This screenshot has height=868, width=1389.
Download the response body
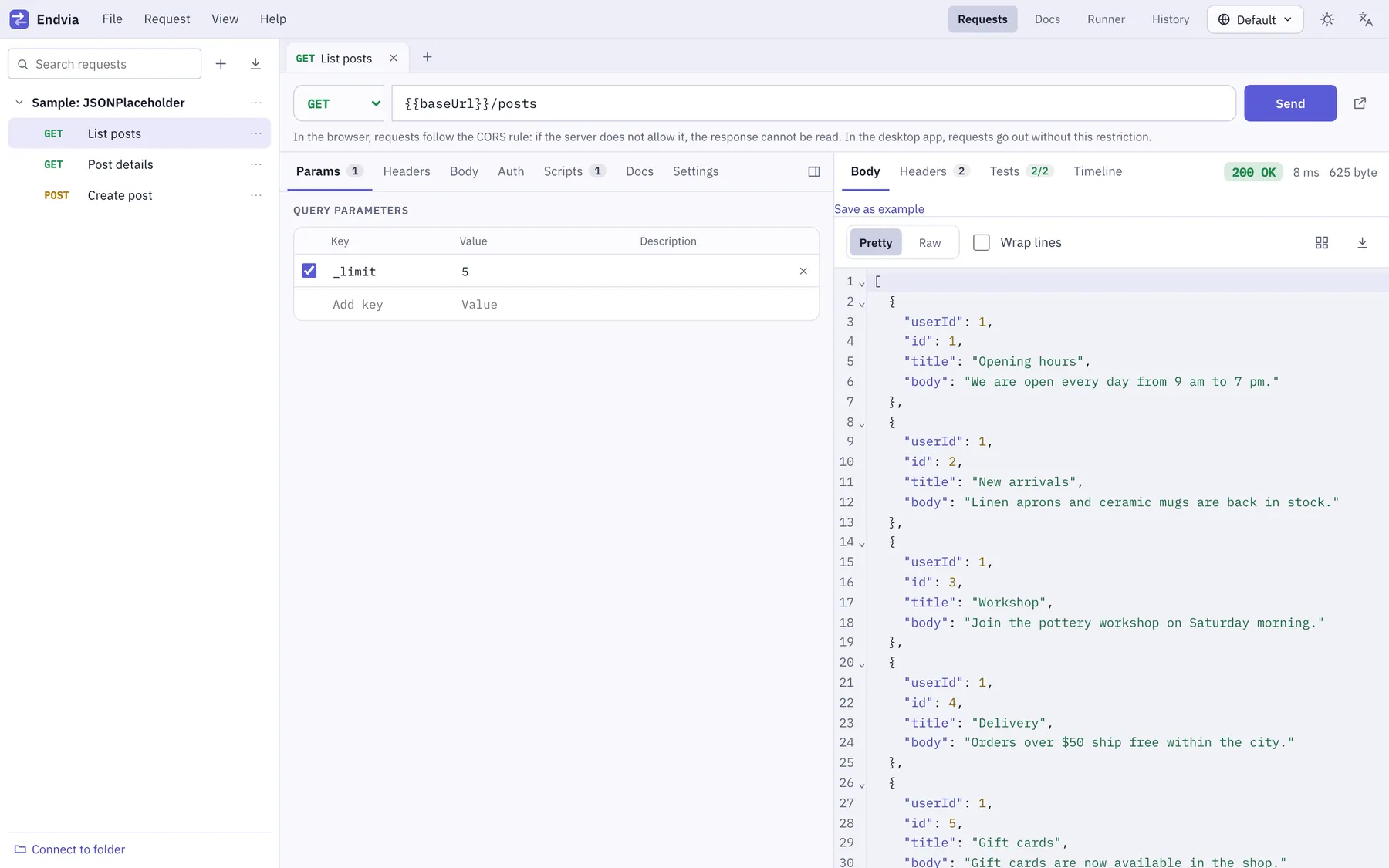pos(1362,242)
